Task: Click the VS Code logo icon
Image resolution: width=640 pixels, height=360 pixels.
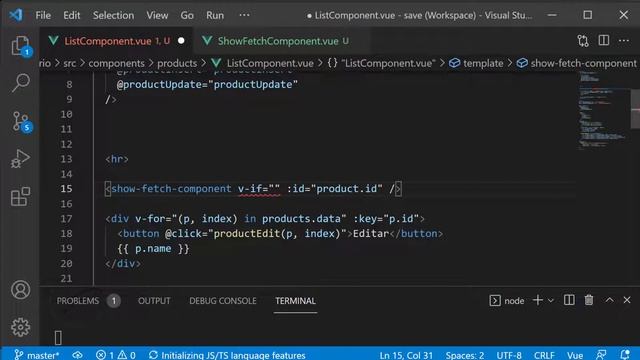Action: coord(16,15)
